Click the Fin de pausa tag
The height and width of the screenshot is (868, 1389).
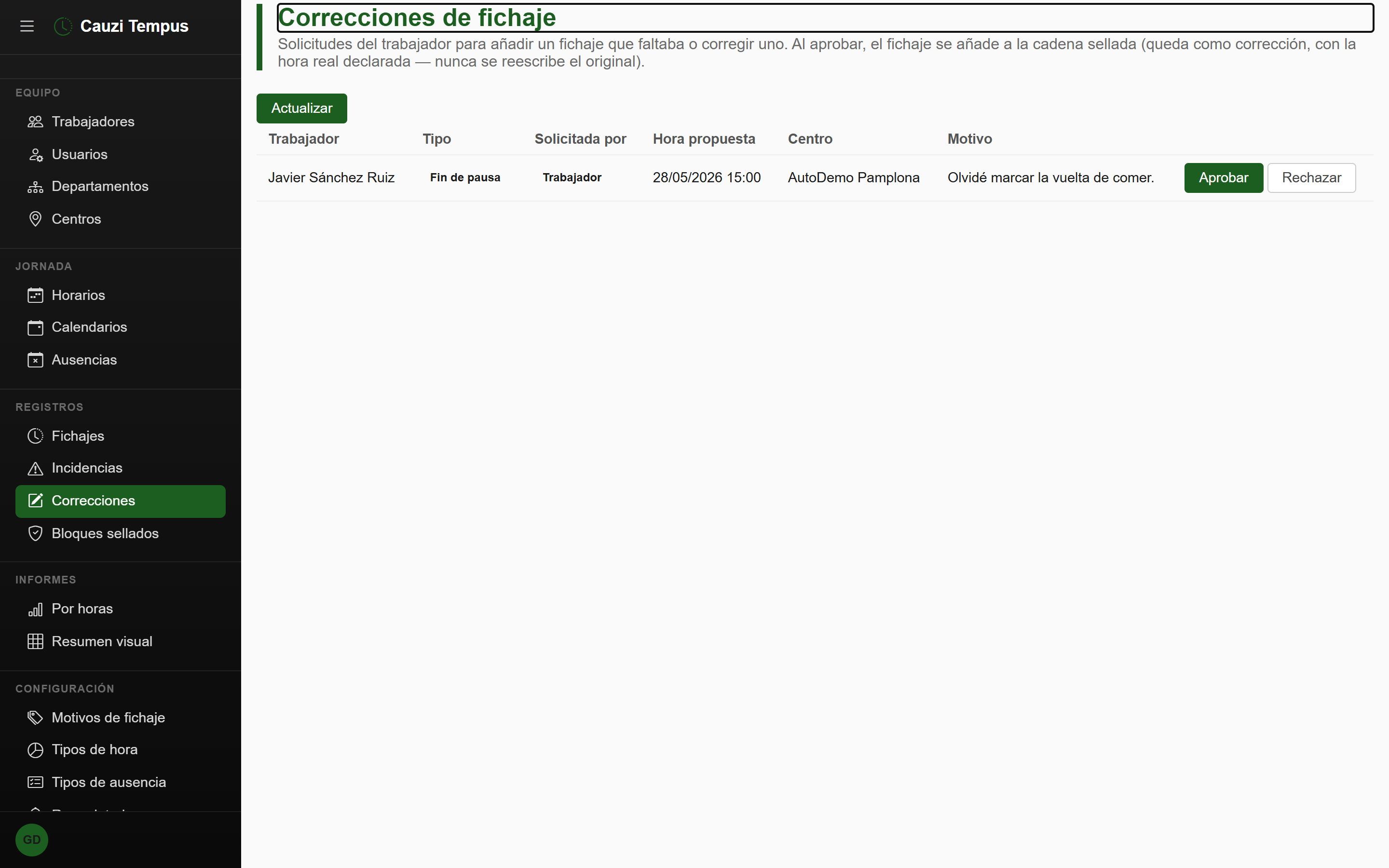[465, 178]
